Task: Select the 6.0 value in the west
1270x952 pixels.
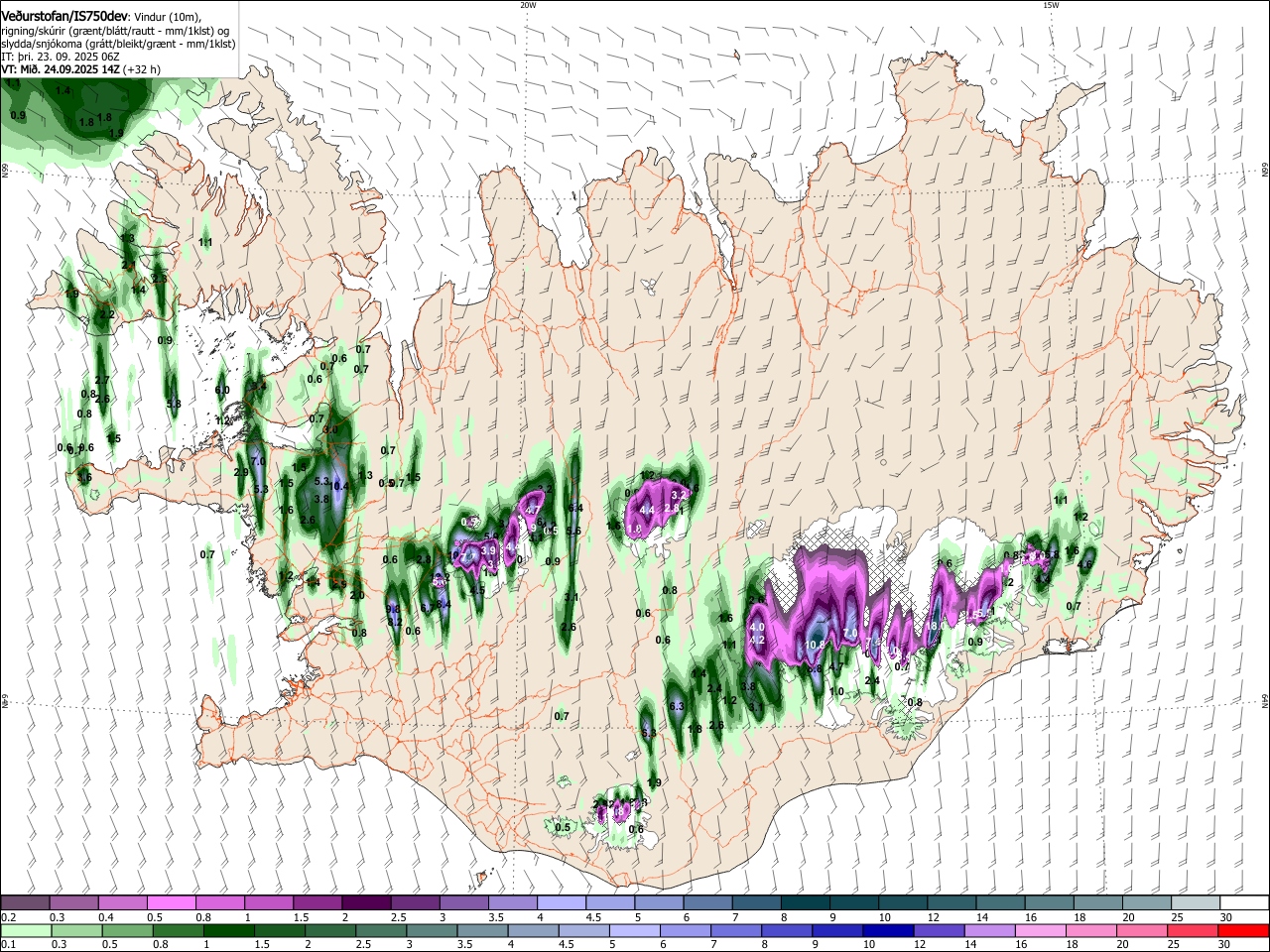Action: coord(222,390)
